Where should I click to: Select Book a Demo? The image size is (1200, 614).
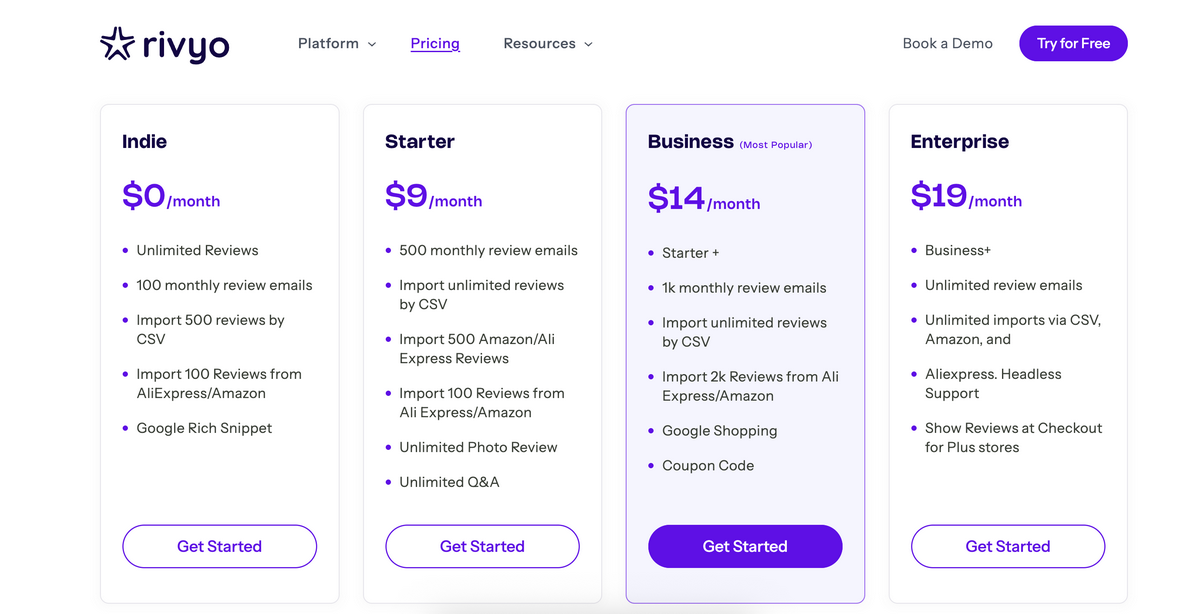(x=947, y=43)
